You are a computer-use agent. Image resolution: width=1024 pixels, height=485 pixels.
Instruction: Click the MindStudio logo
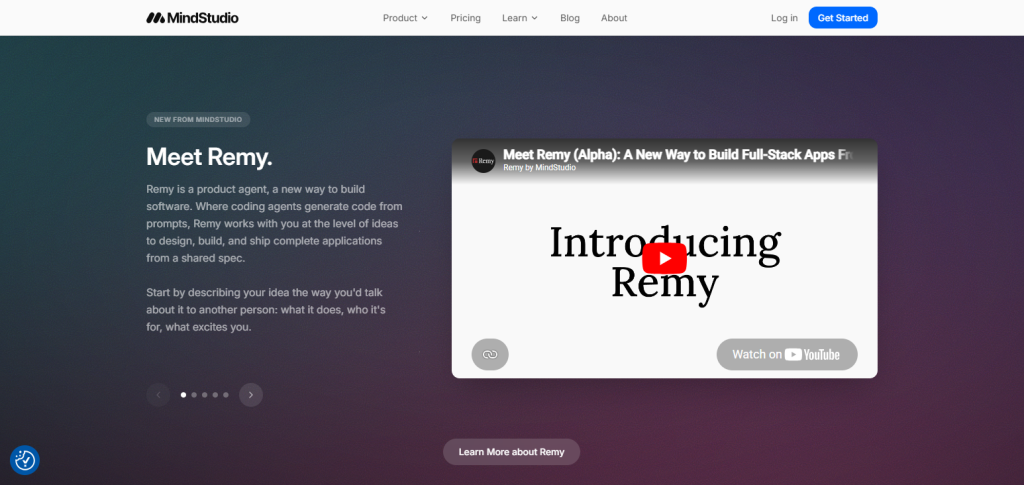tap(192, 18)
